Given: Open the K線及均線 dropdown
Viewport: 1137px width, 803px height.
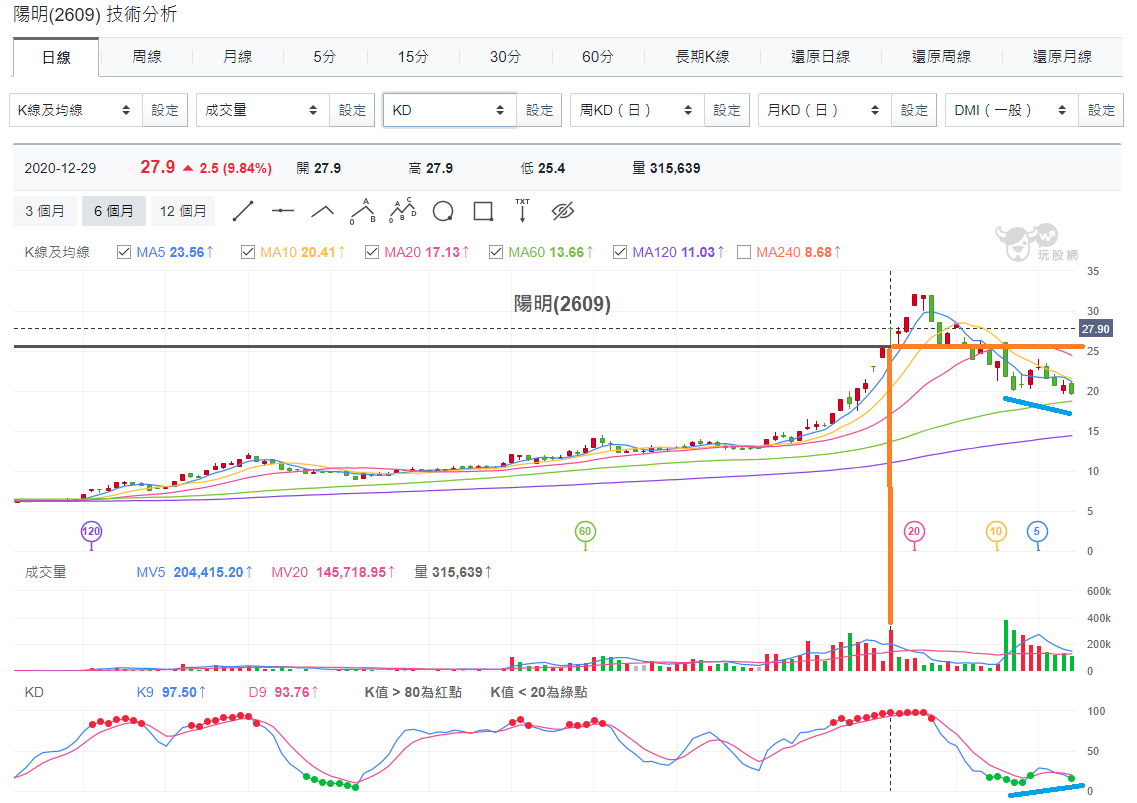Looking at the screenshot, I should click(76, 110).
